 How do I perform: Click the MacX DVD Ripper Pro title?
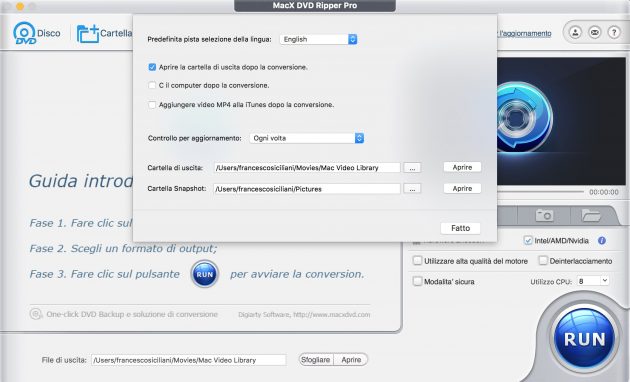tap(315, 6)
